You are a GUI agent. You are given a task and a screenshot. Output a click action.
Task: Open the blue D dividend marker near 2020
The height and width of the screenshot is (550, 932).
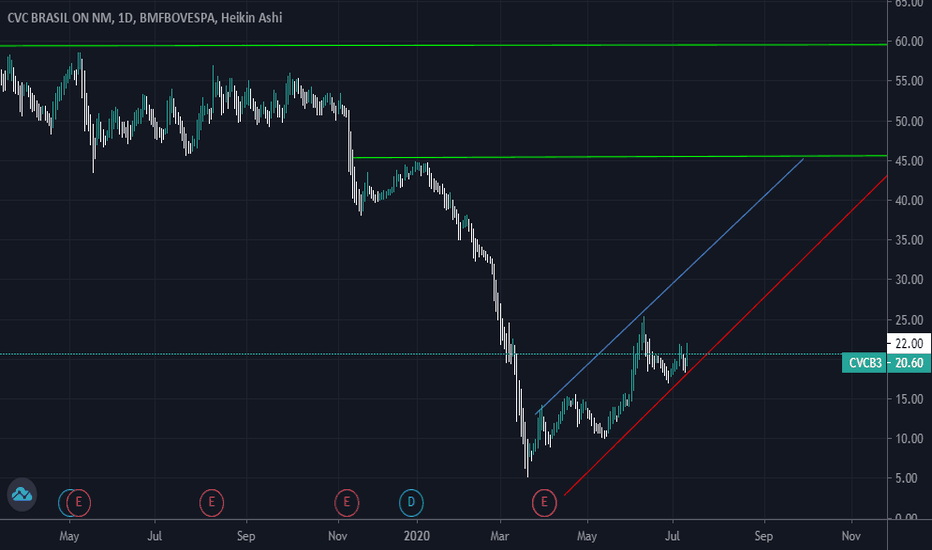[411, 502]
